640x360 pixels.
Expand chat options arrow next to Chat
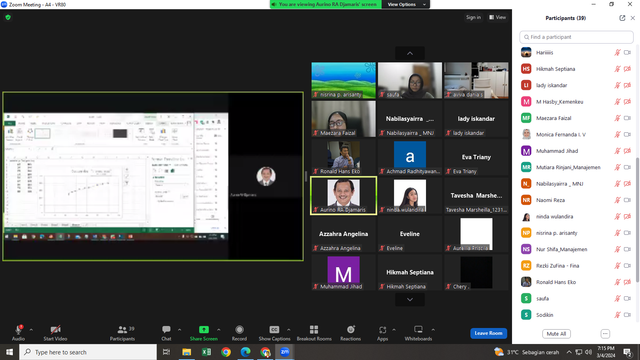pyautogui.click(x=179, y=330)
